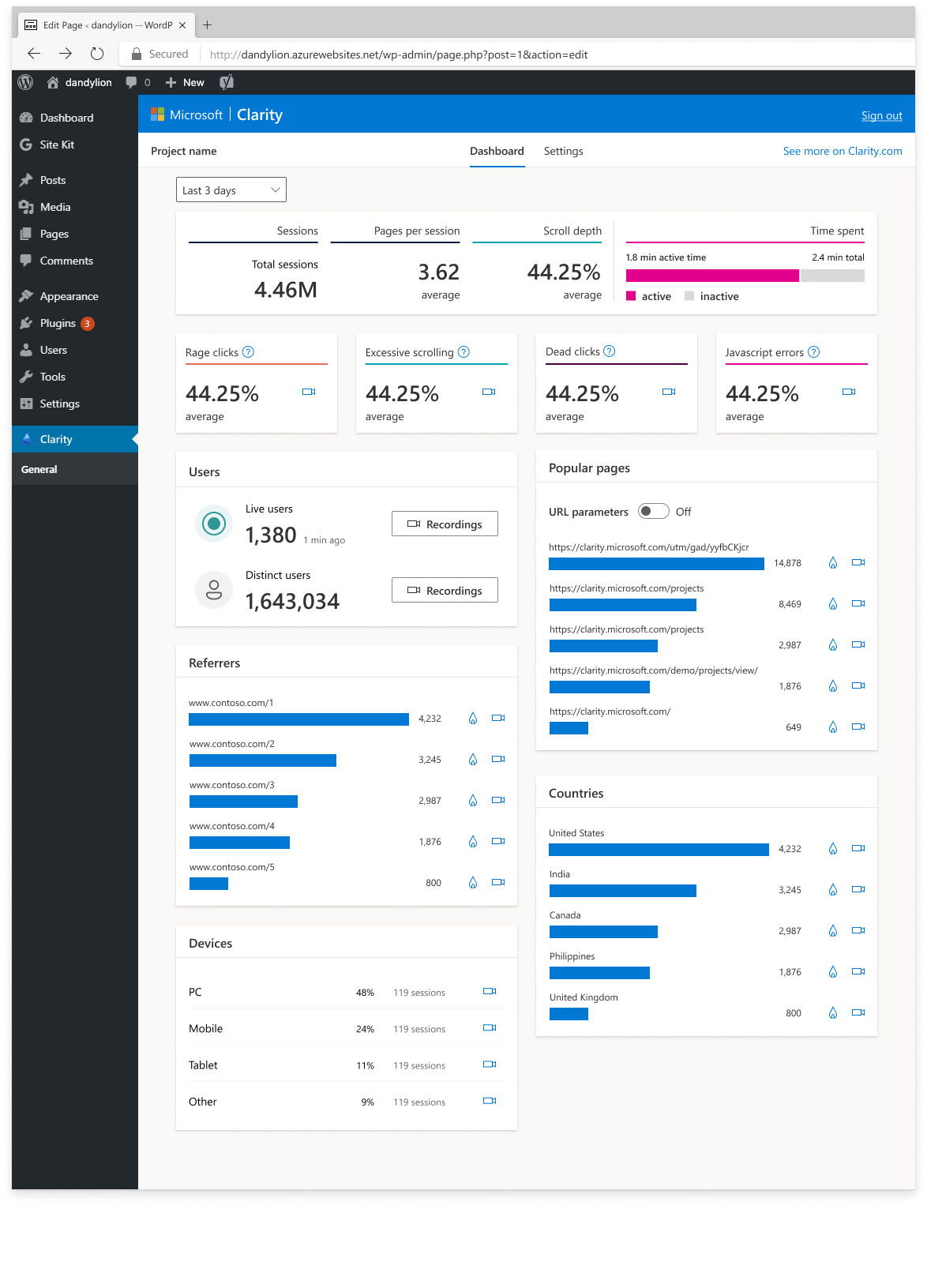Open heatmap for clarity.microsoft.com/ root page
Image resolution: width=927 pixels, height=1288 pixels.
(x=832, y=727)
